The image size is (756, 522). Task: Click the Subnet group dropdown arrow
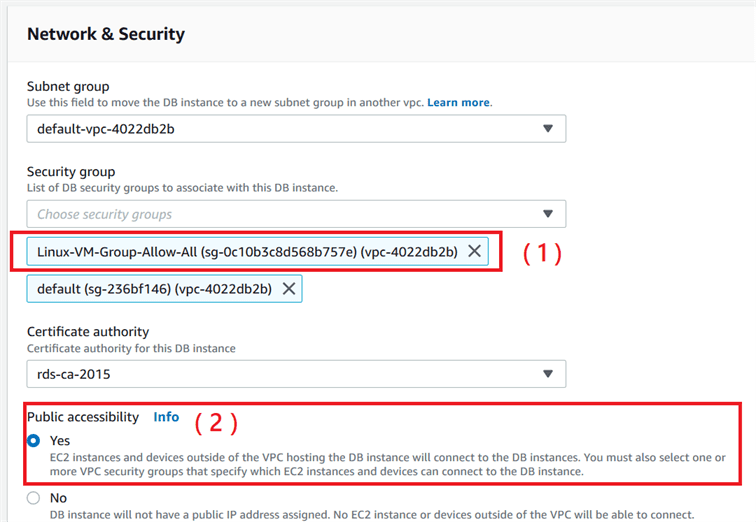[x=547, y=129]
